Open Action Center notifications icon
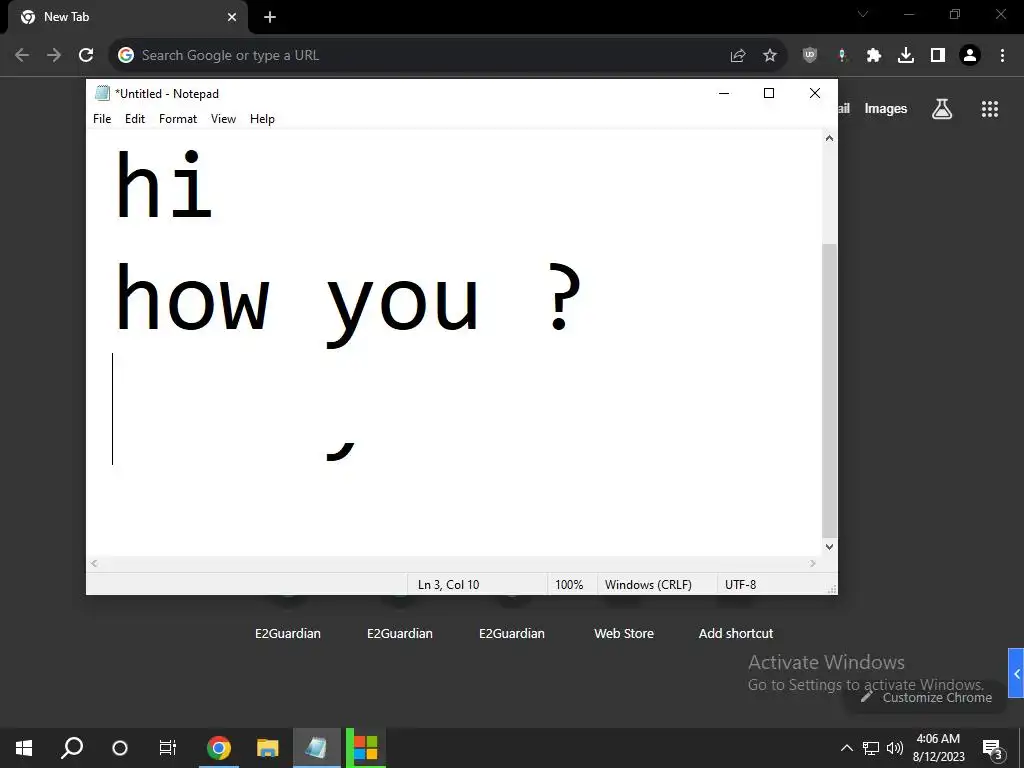Image resolution: width=1024 pixels, height=768 pixels. (992, 748)
